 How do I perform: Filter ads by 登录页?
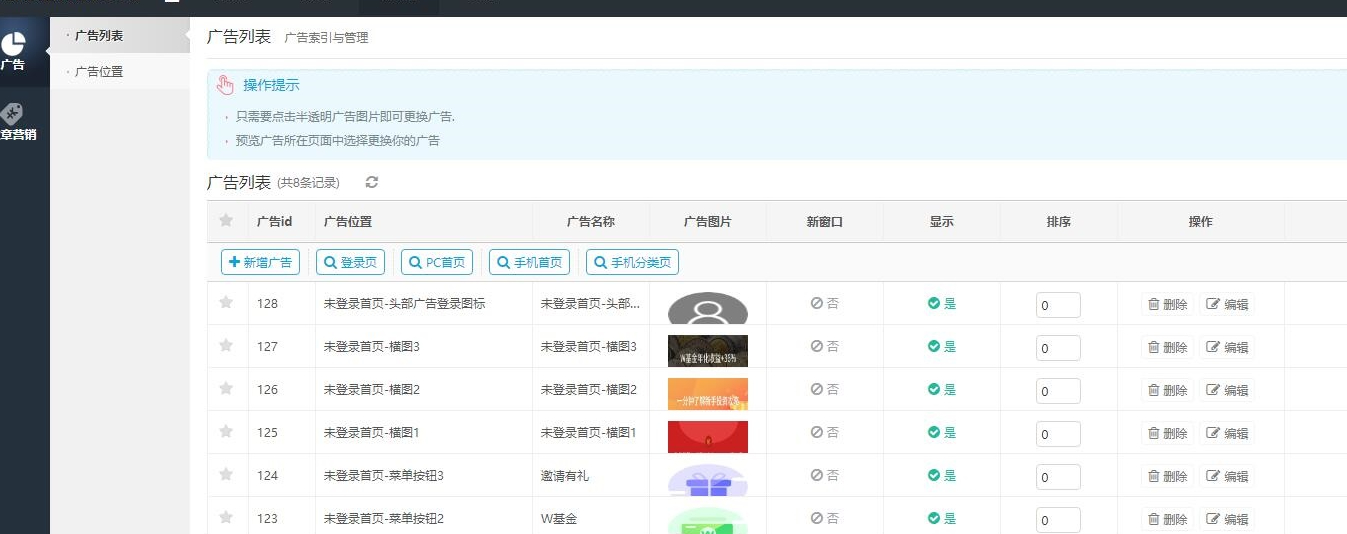(x=351, y=262)
